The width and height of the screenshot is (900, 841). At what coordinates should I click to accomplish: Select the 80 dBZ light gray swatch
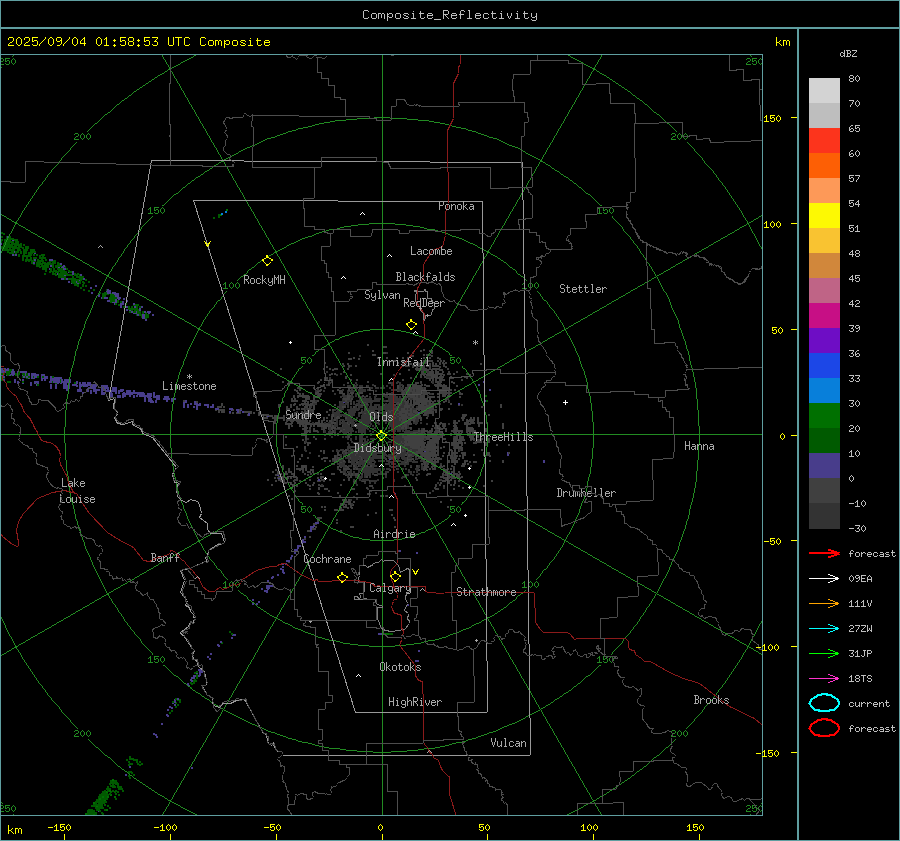(x=824, y=90)
